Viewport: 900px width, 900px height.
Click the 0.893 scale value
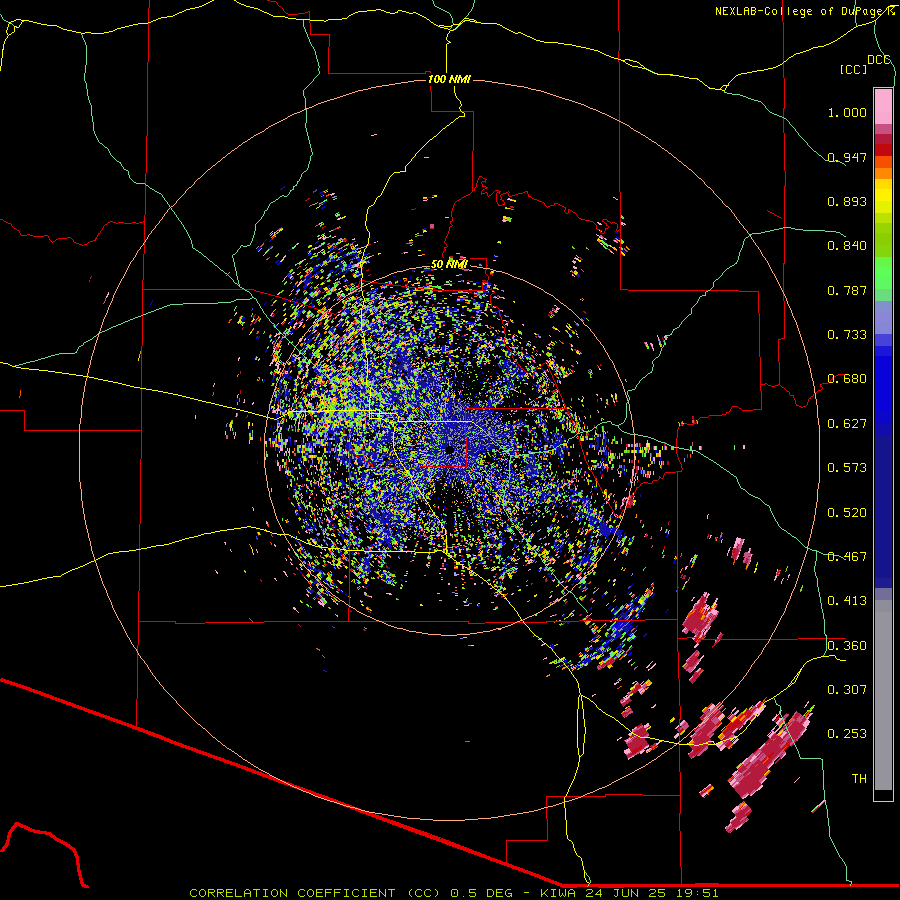[x=847, y=201]
